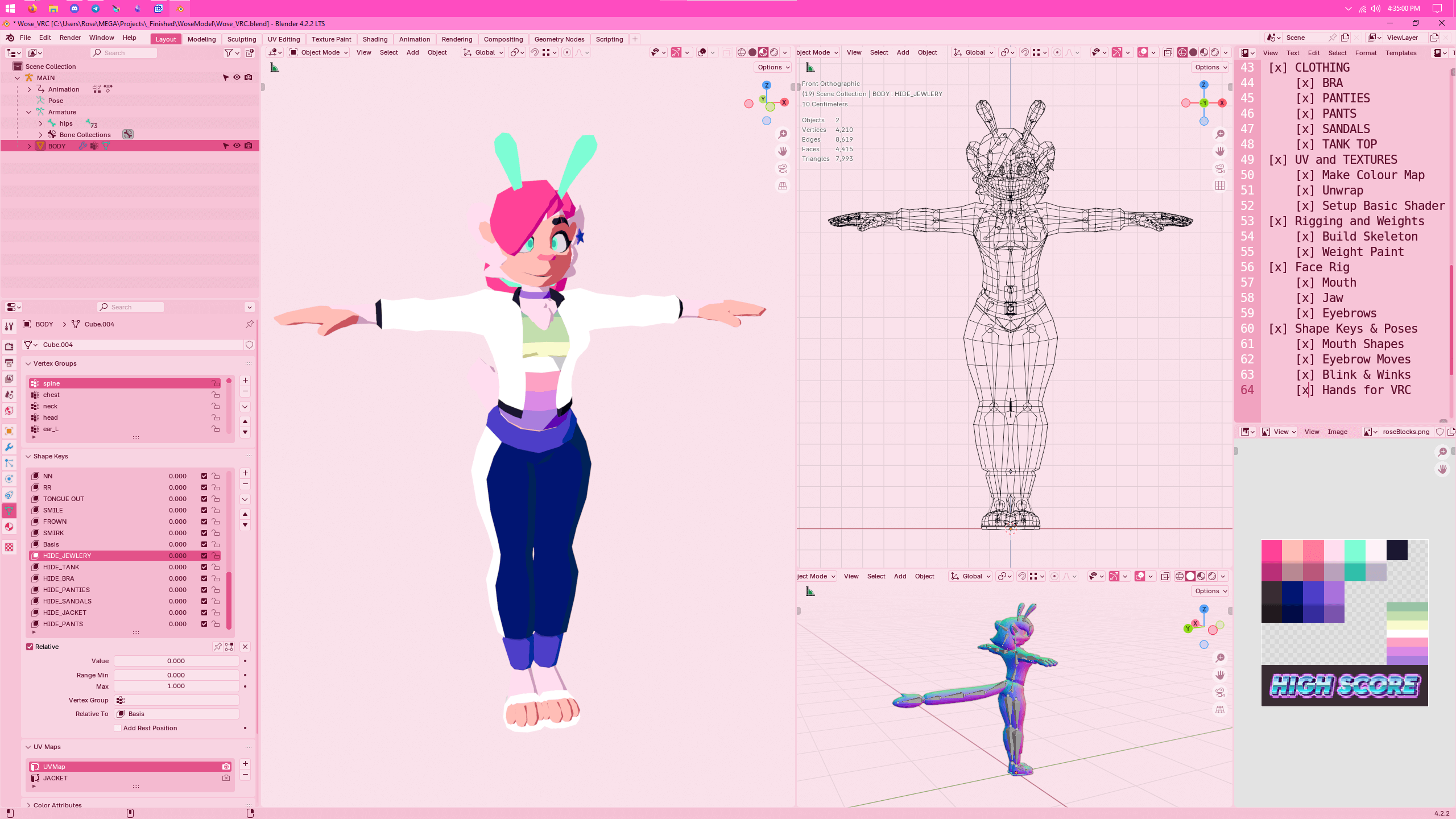Open the View Layer properties tab
Image resolution: width=1456 pixels, height=819 pixels.
[9, 378]
